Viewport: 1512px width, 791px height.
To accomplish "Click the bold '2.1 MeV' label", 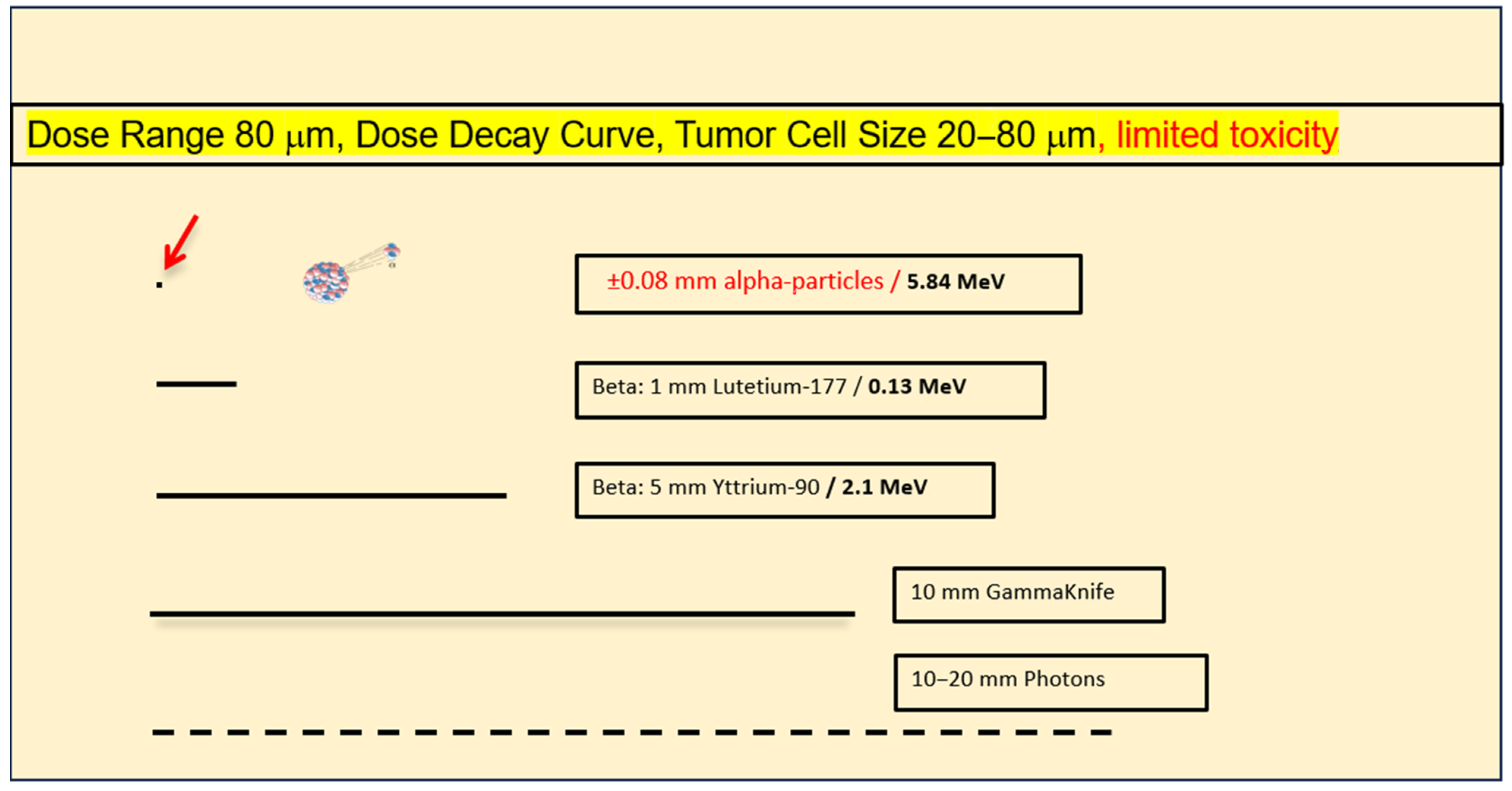I will (x=884, y=487).
